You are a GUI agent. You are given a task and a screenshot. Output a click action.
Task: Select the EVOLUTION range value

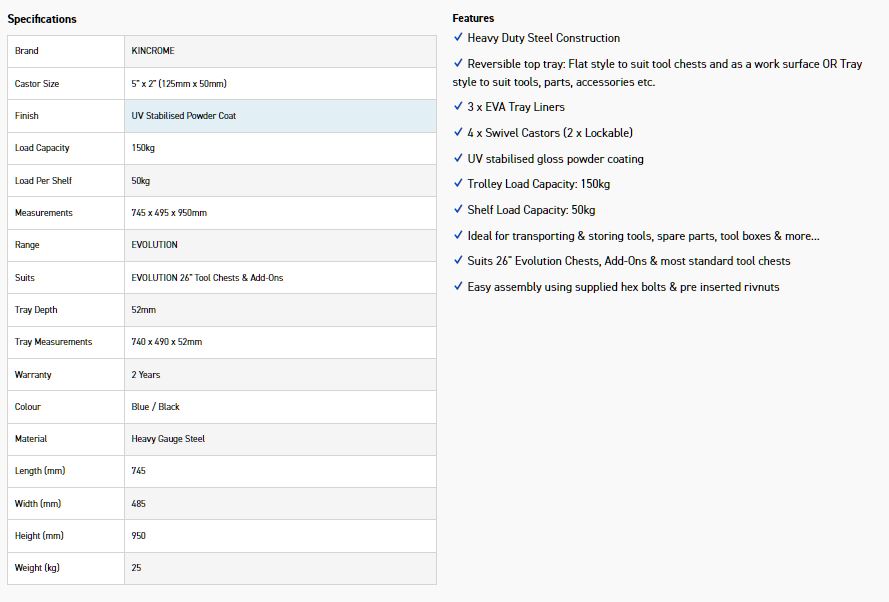pyautogui.click(x=155, y=245)
